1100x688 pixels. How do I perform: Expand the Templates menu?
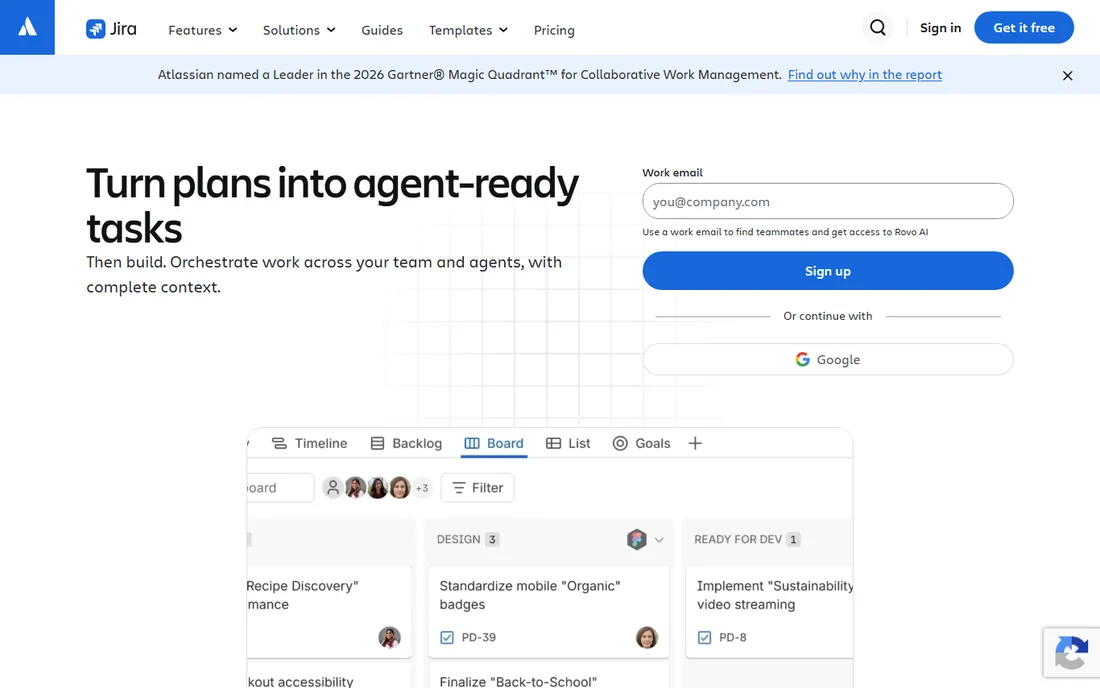[x=468, y=30]
